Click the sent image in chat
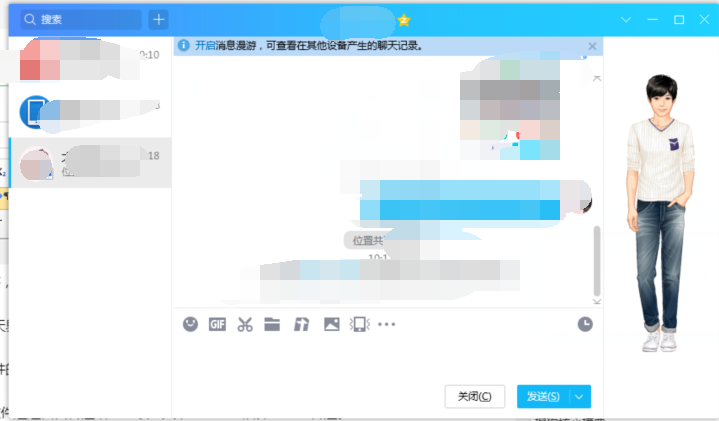719x421 pixels. click(510, 110)
